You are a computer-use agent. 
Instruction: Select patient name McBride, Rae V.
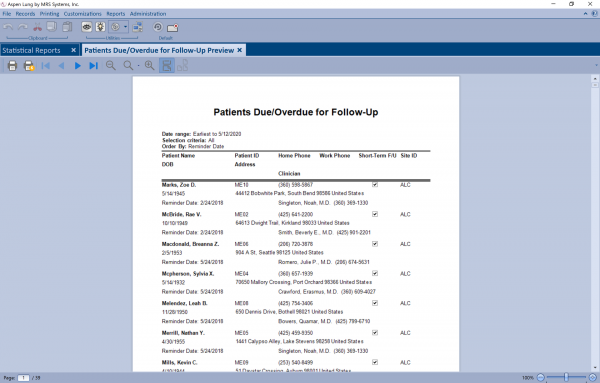(181, 214)
